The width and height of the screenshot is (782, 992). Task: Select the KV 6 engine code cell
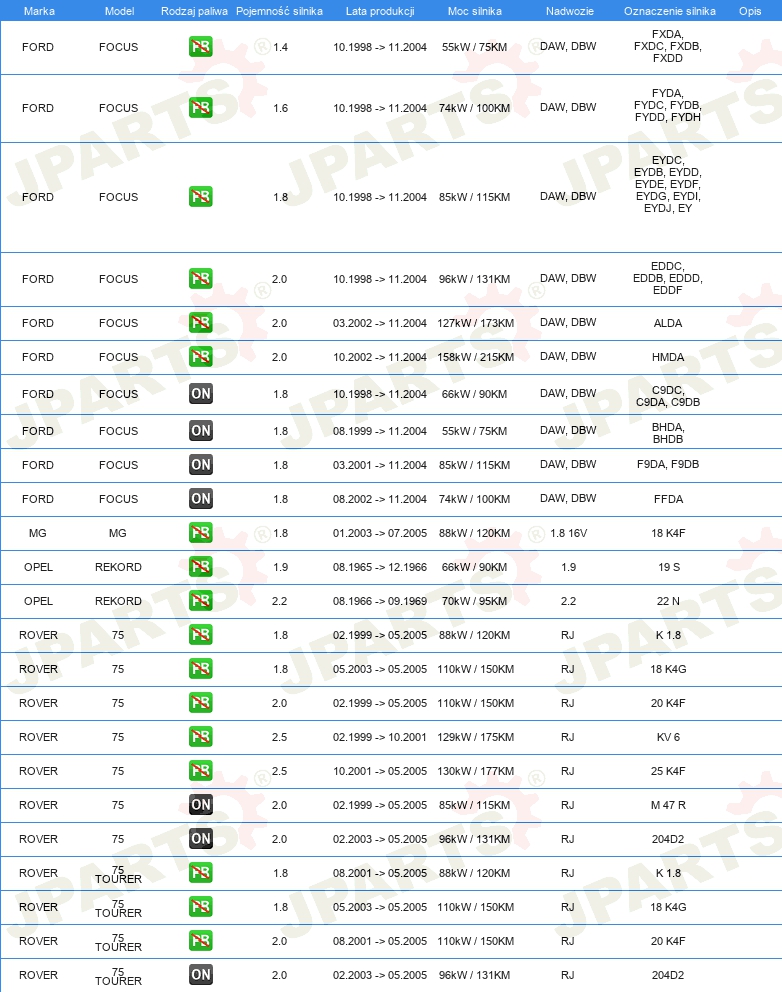click(x=668, y=737)
